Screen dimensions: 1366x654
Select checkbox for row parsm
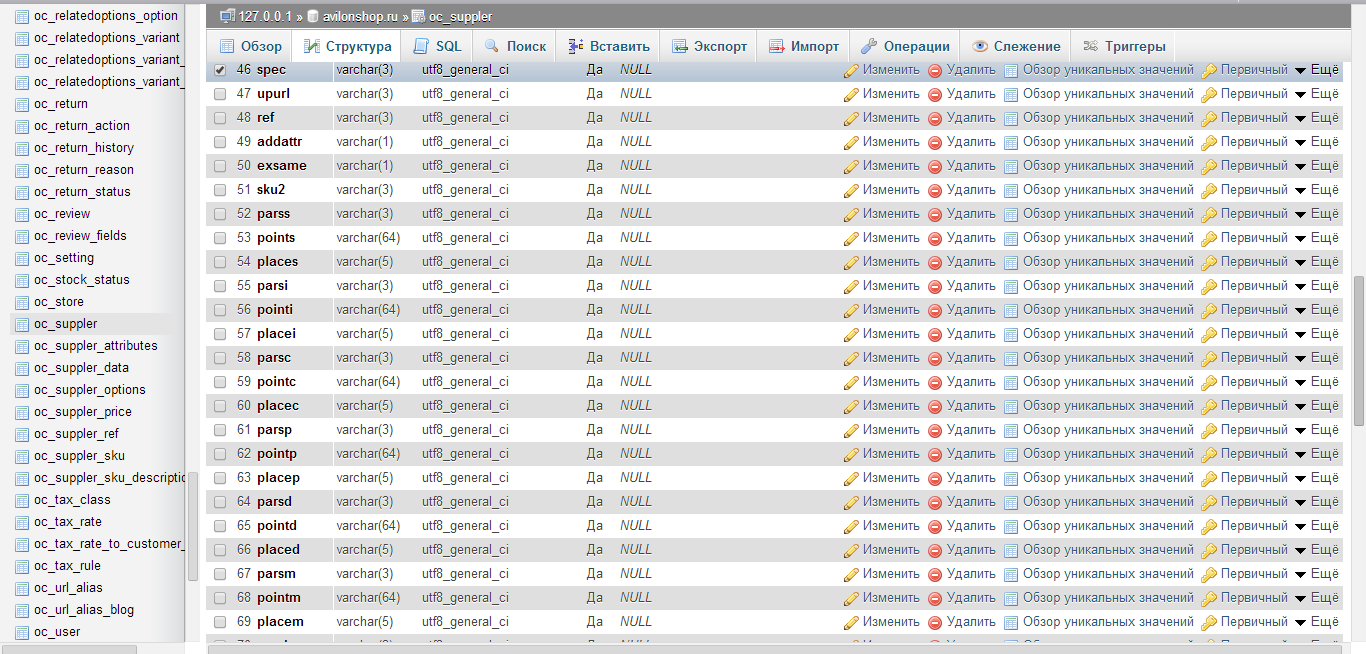pyautogui.click(x=220, y=574)
